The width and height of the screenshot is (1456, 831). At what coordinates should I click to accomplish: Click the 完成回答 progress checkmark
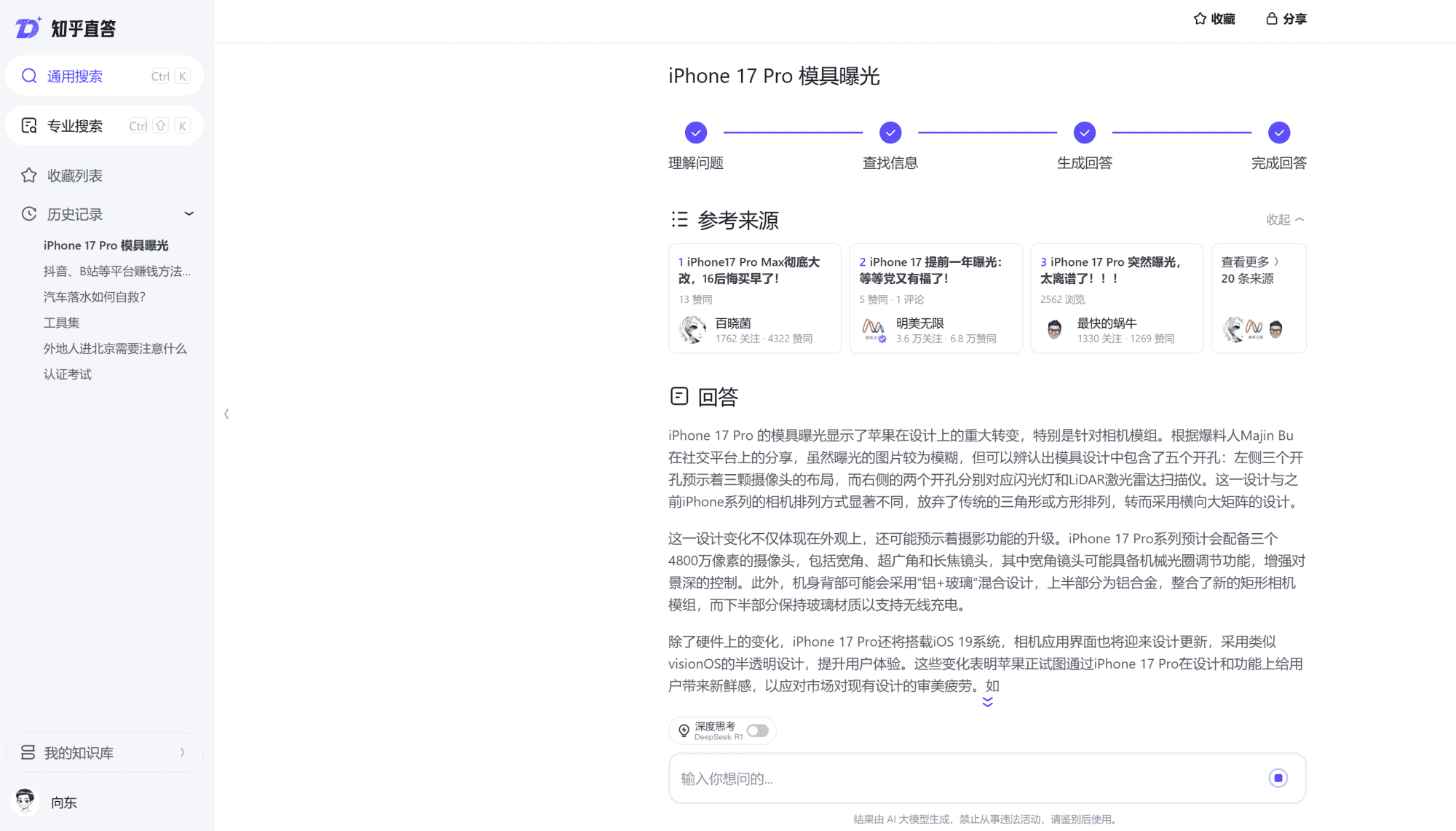pos(1279,132)
